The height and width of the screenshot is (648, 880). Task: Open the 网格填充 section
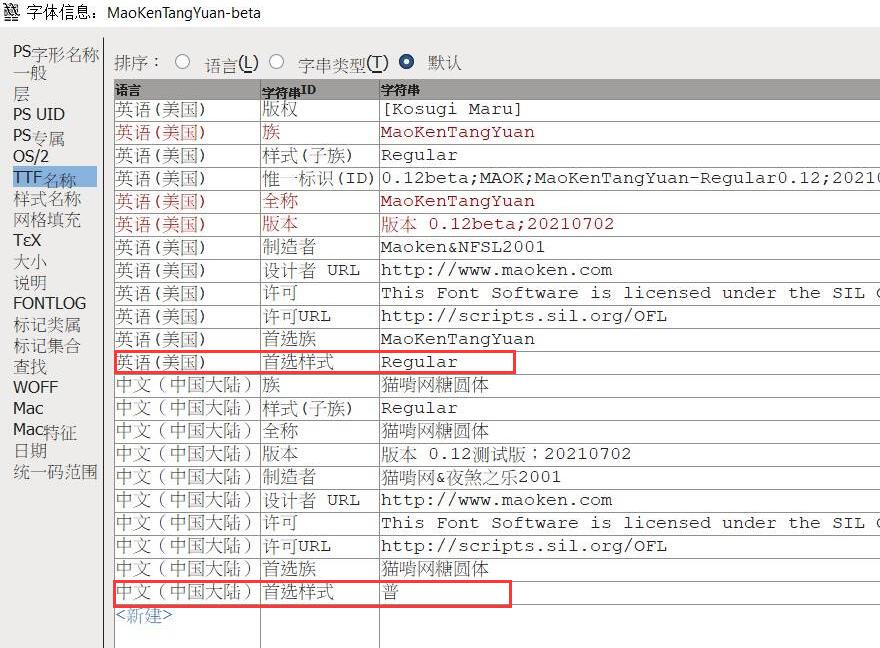47,220
